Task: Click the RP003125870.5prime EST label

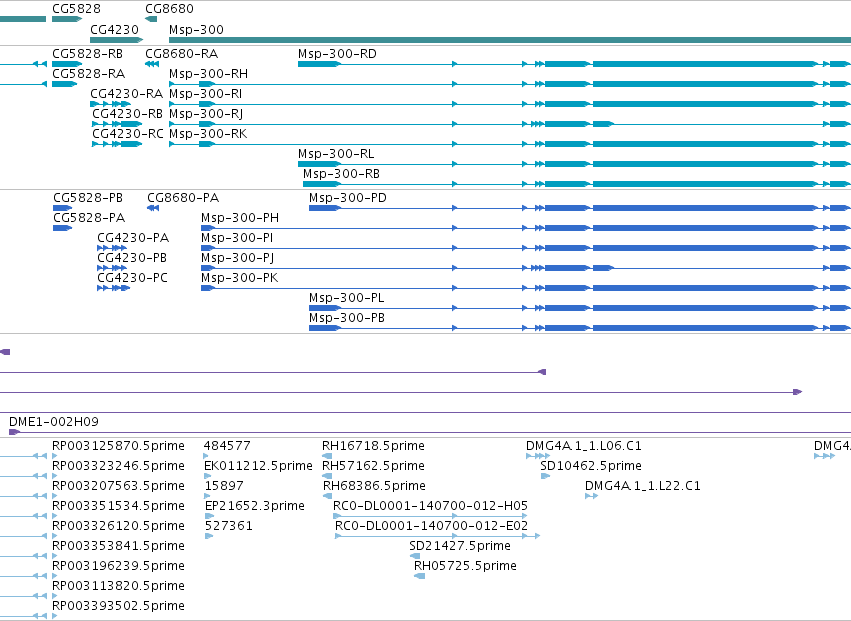Action: pos(118,446)
